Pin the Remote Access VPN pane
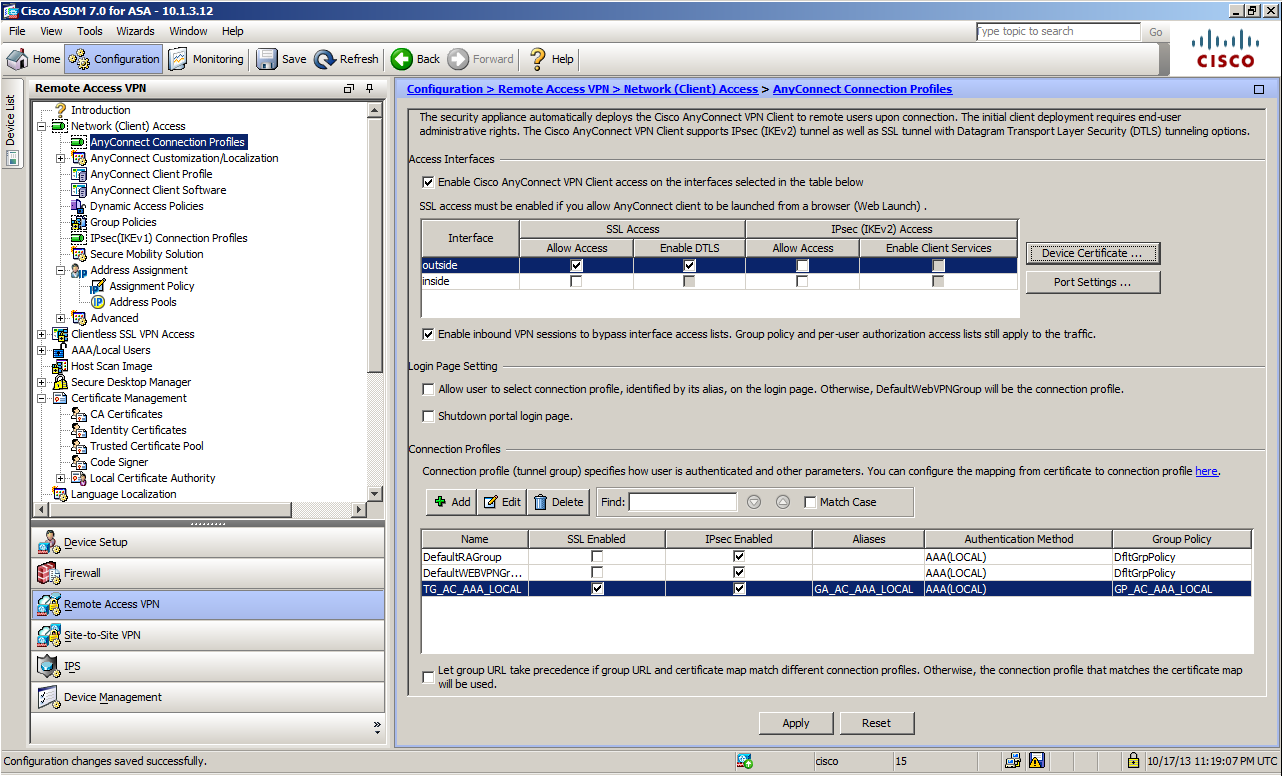The height and width of the screenshot is (776, 1282). [369, 89]
